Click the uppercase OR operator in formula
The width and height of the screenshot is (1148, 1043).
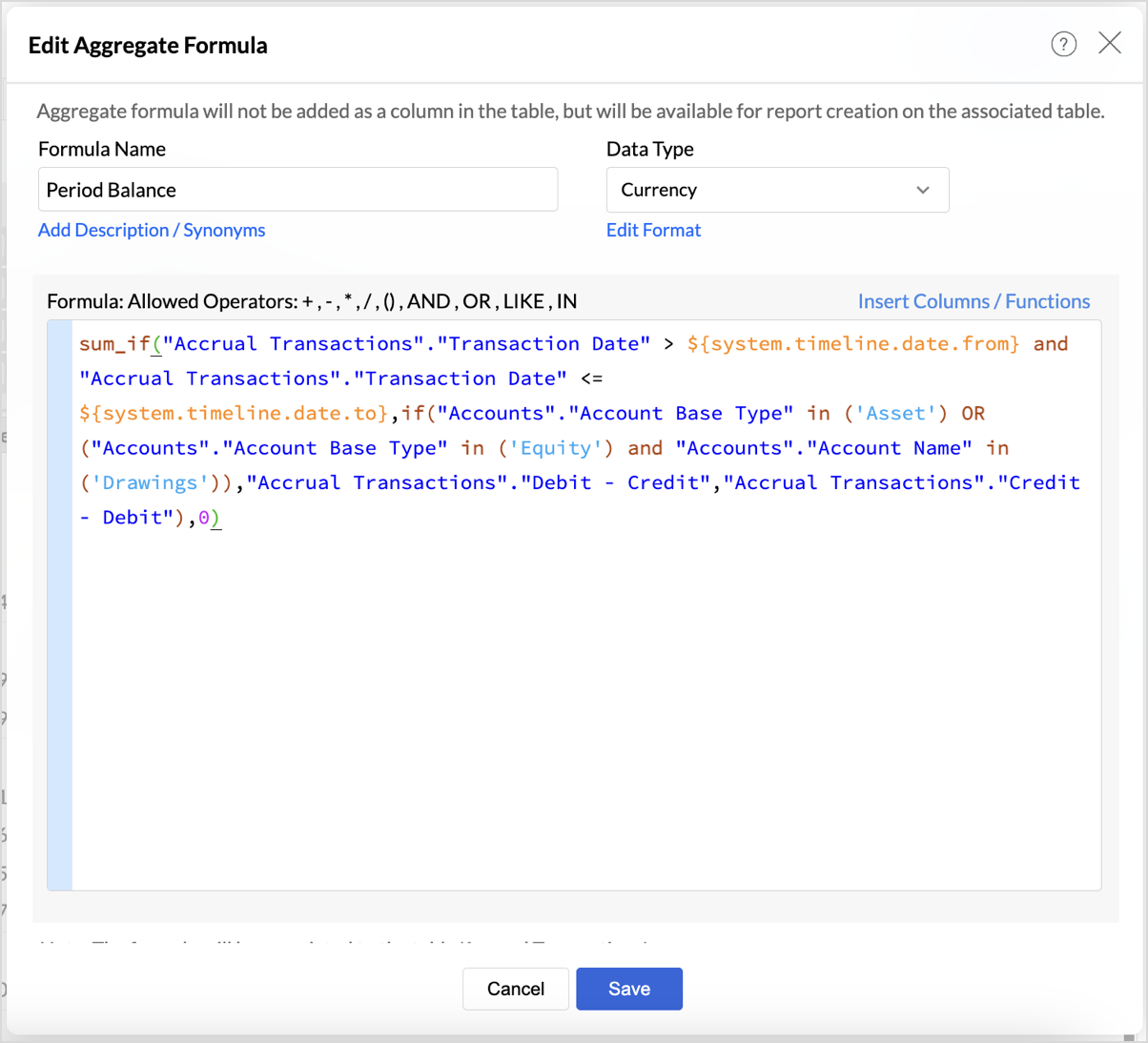[x=973, y=414]
